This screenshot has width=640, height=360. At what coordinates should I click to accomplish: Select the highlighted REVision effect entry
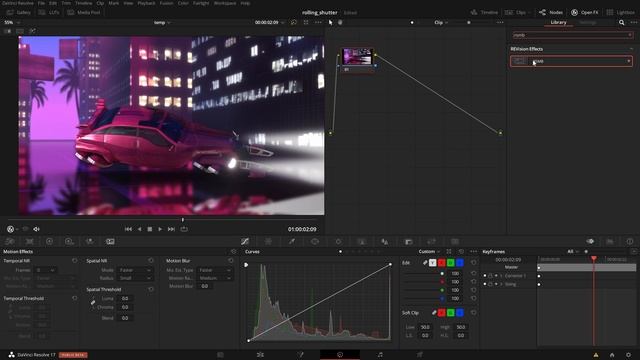571,61
